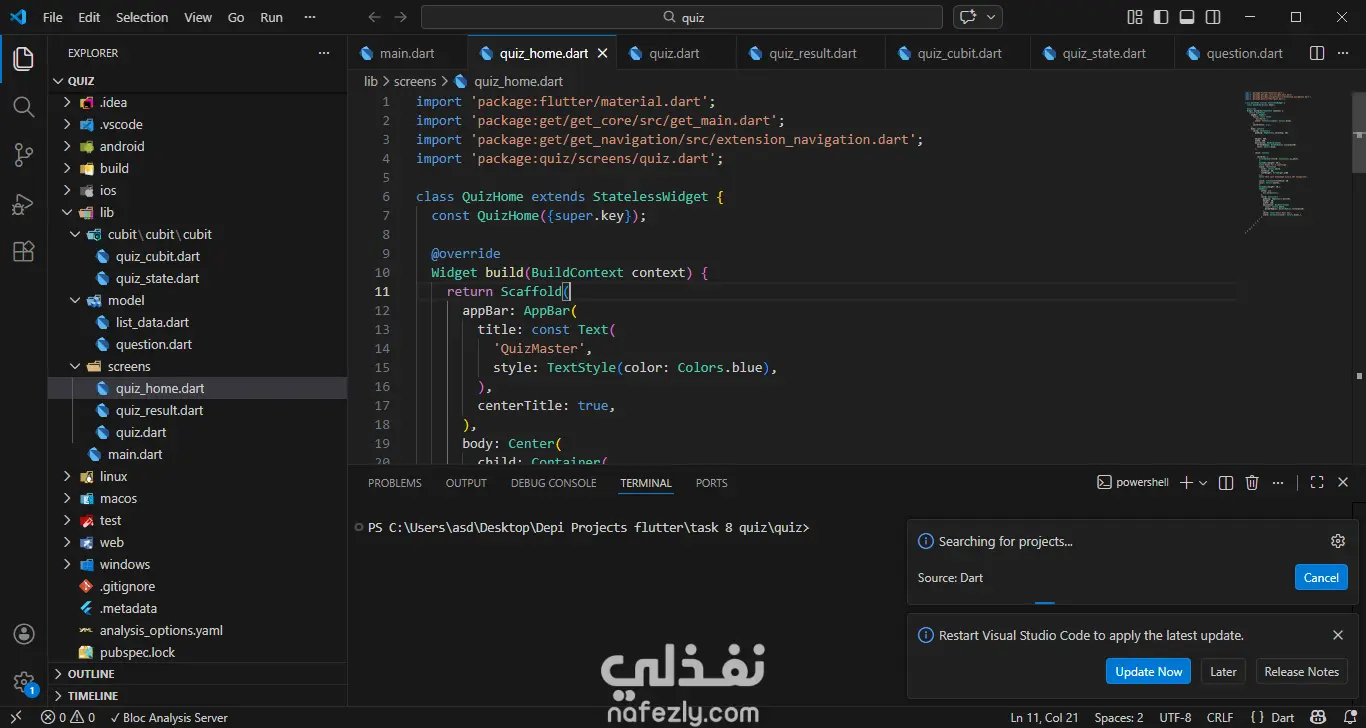The height and width of the screenshot is (728, 1366).
Task: Split the terminal pane
Action: tap(1226, 483)
